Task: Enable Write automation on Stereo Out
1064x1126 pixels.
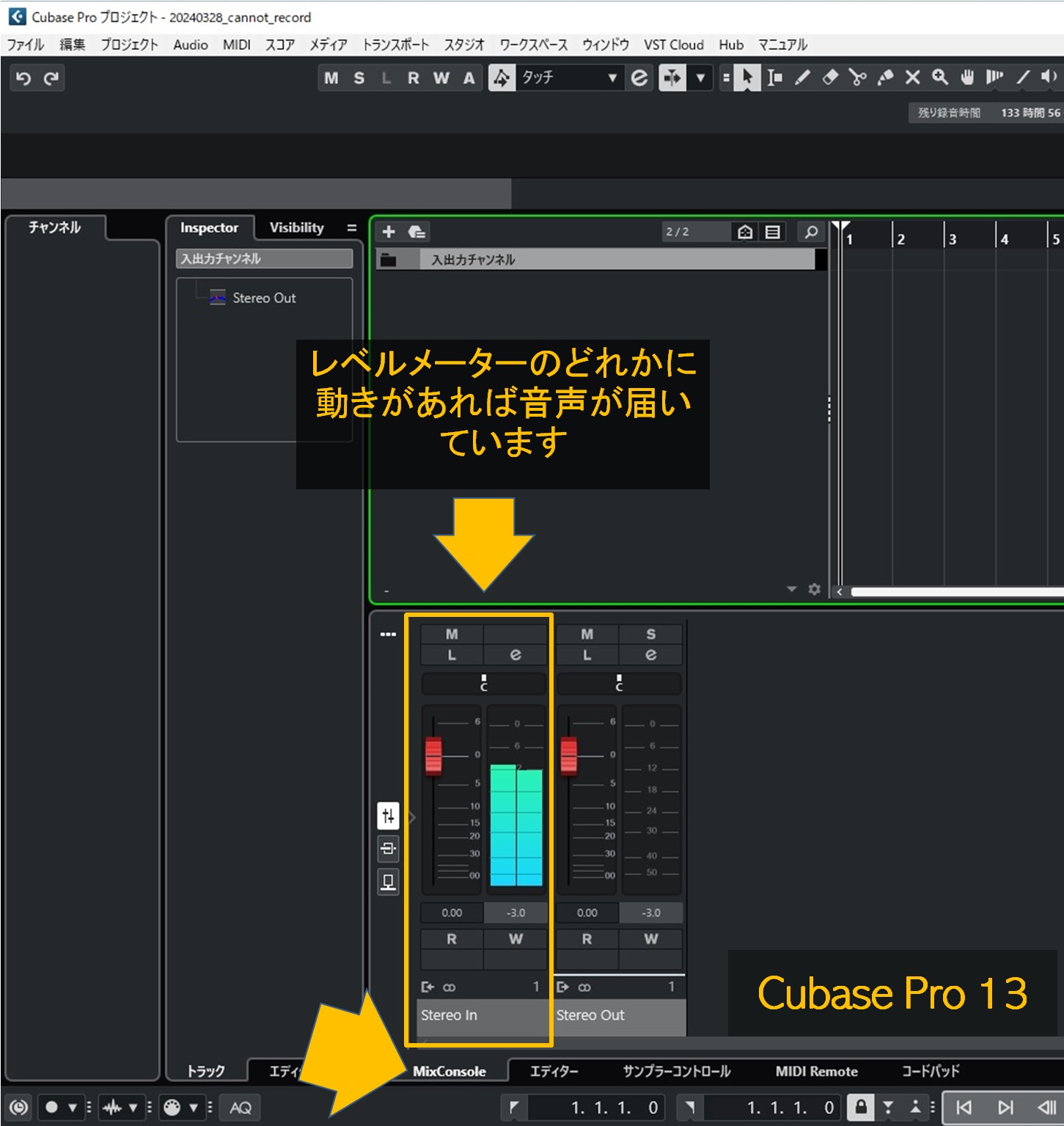Action: [650, 939]
